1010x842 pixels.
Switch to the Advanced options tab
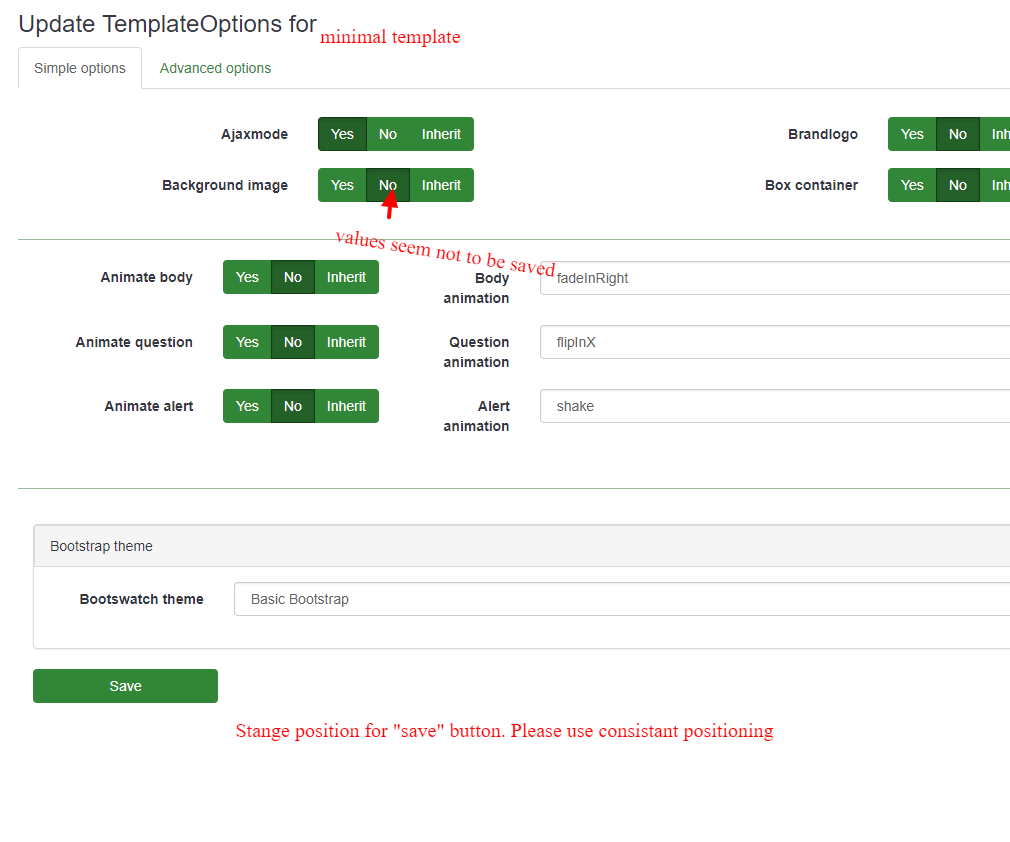(x=215, y=68)
